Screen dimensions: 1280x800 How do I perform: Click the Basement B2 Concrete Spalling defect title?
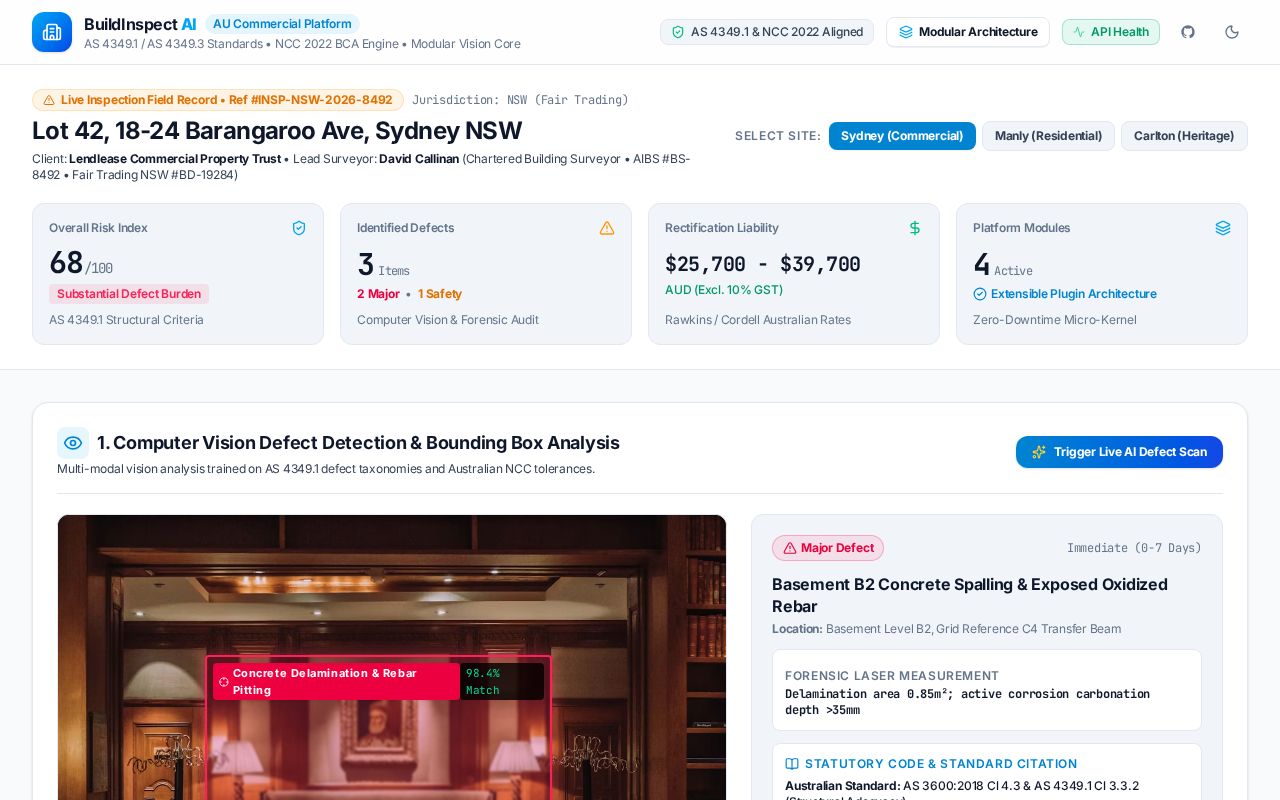point(970,595)
